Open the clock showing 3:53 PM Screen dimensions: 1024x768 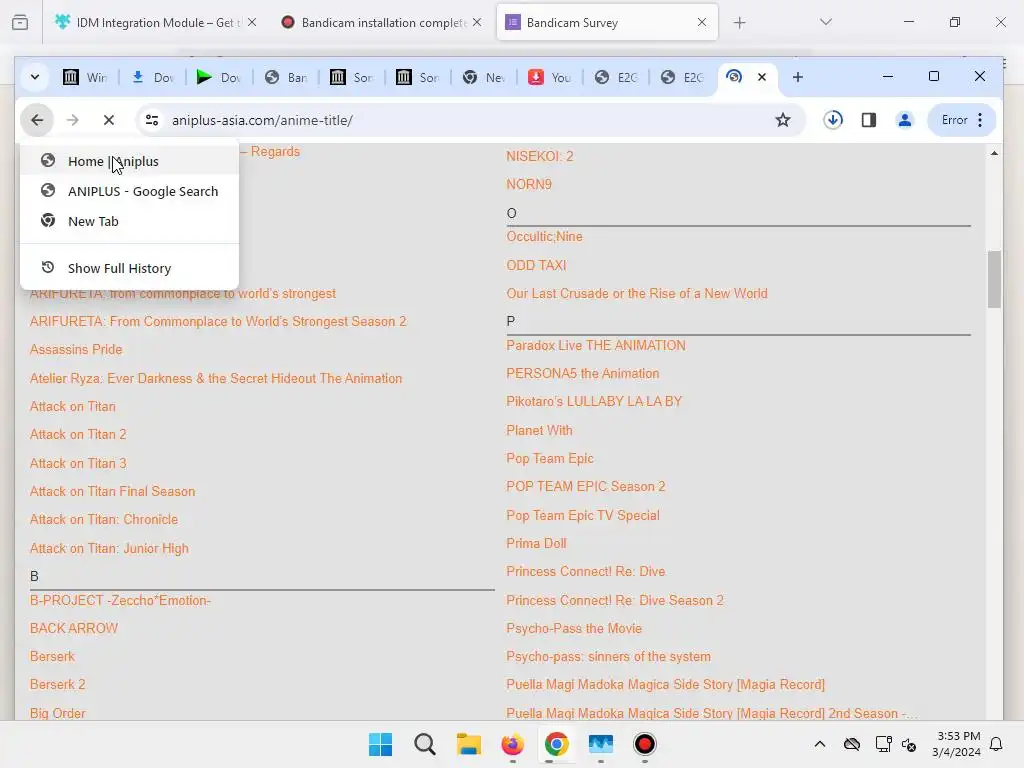[x=957, y=744]
